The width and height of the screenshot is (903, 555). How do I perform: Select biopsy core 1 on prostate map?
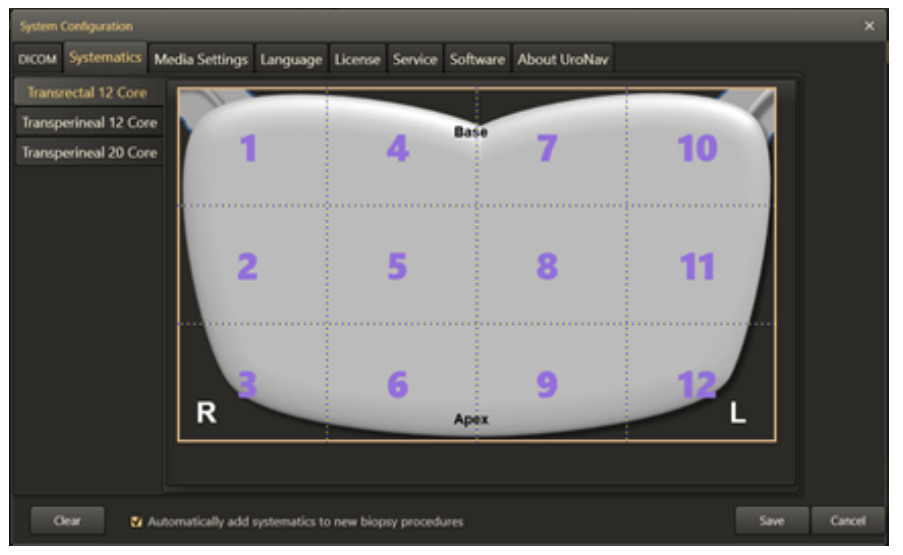(x=248, y=149)
